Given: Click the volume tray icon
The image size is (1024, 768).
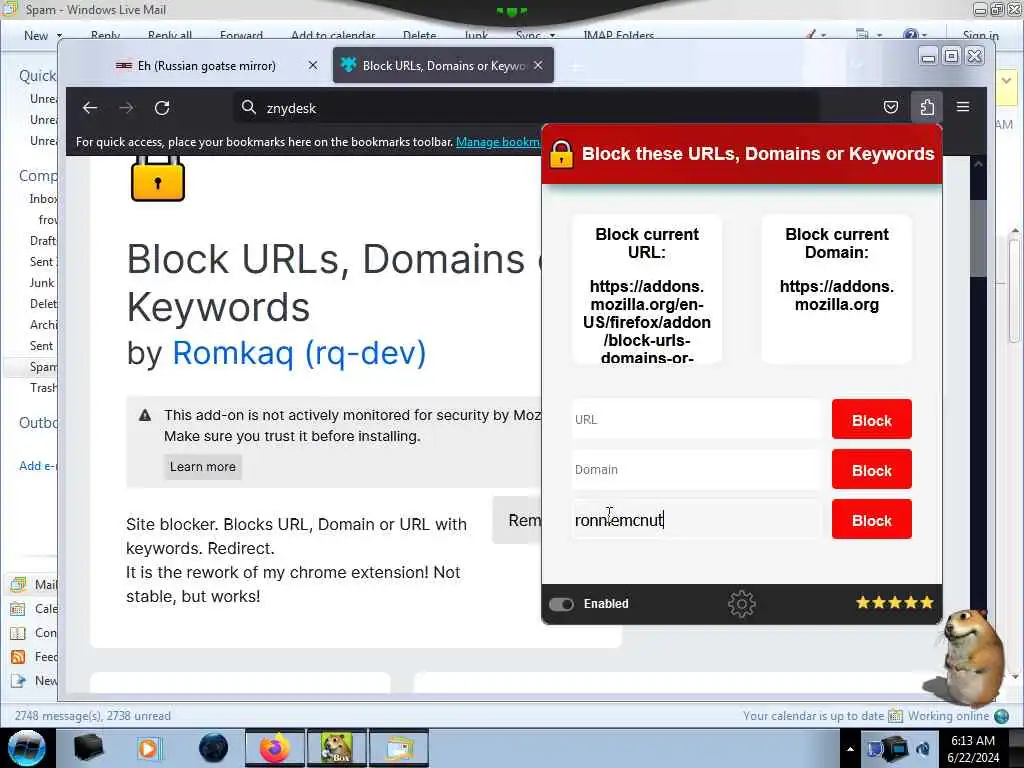Looking at the screenshot, I should point(923,749).
